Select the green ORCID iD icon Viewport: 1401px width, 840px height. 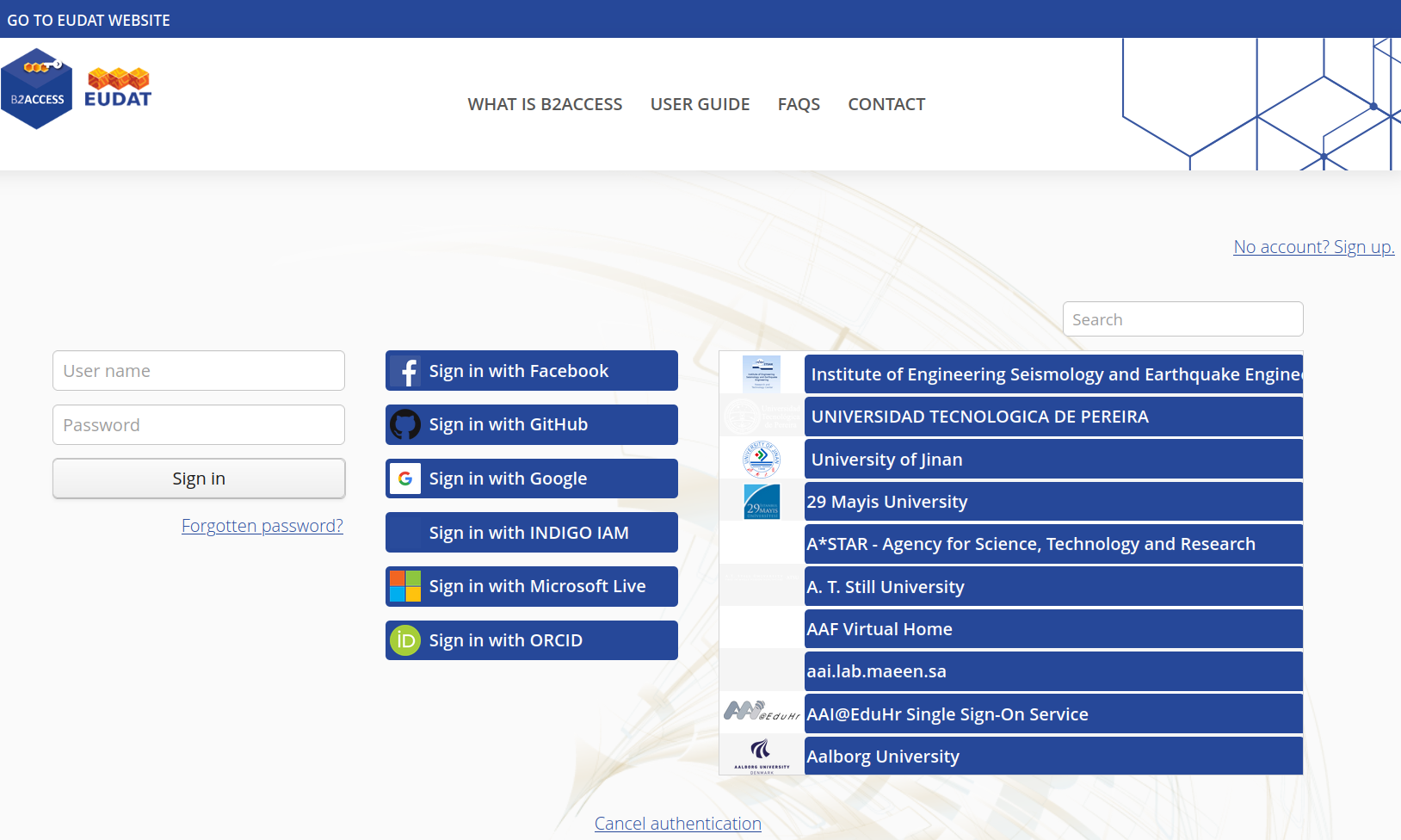(405, 639)
